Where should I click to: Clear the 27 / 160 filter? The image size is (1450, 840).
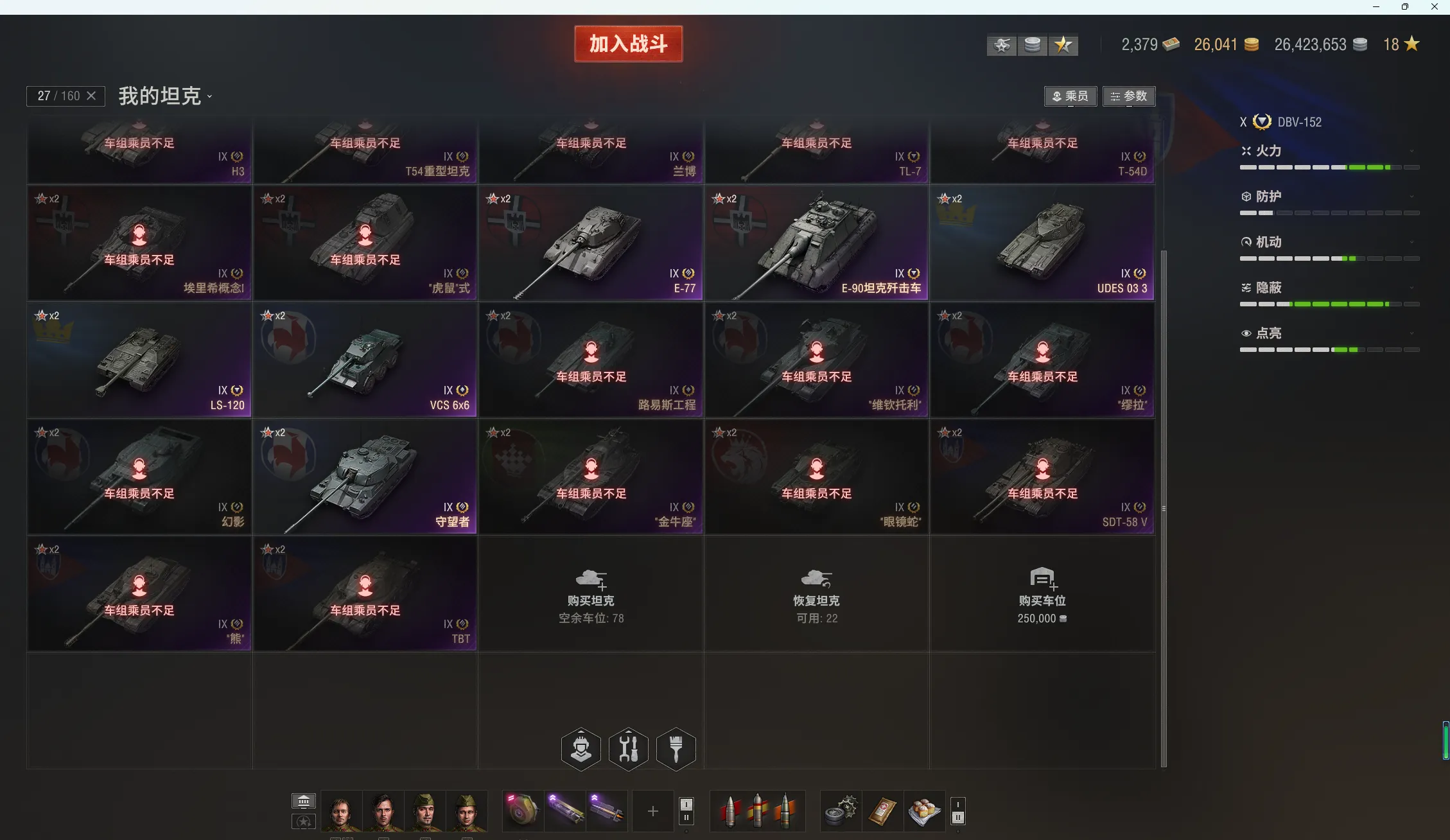(91, 96)
